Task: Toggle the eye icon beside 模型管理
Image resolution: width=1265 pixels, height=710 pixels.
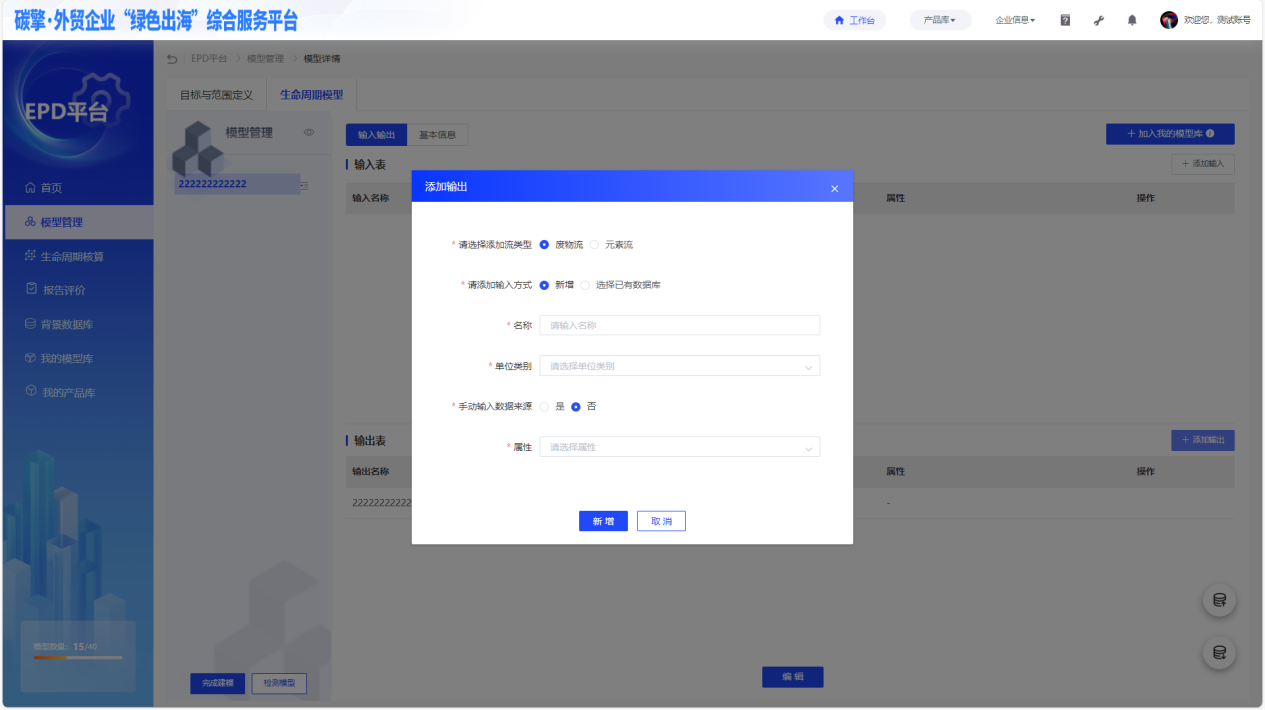Action: tap(309, 133)
